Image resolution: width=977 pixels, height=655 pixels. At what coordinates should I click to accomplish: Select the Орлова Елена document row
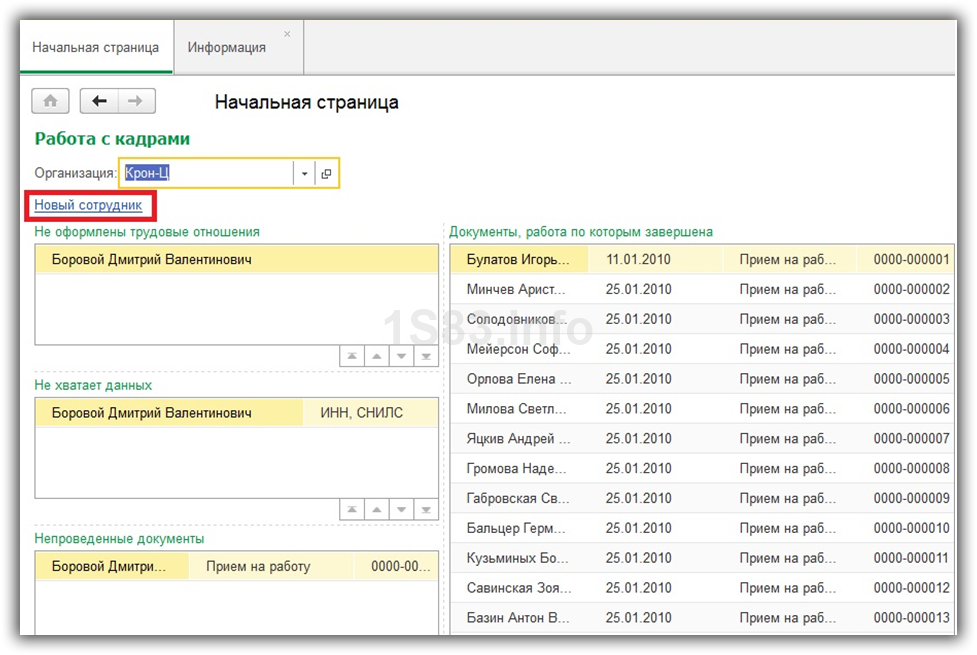click(518, 379)
